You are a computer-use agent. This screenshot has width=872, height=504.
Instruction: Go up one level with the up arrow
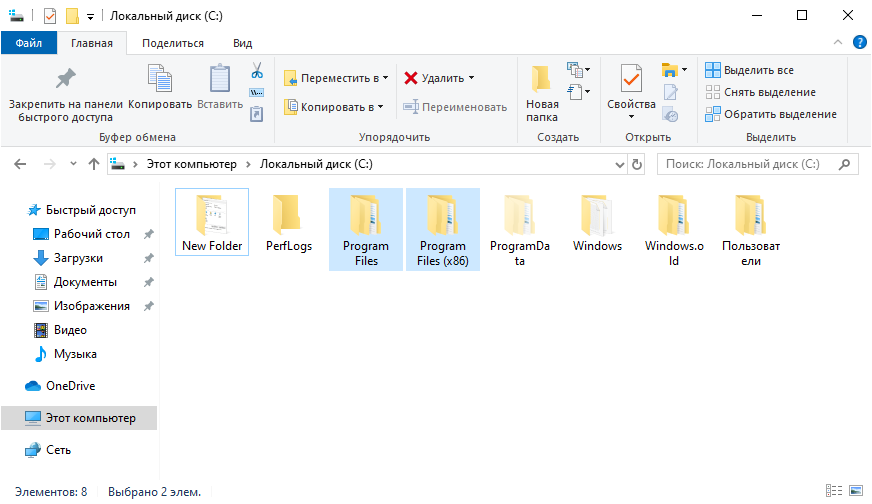[93, 164]
